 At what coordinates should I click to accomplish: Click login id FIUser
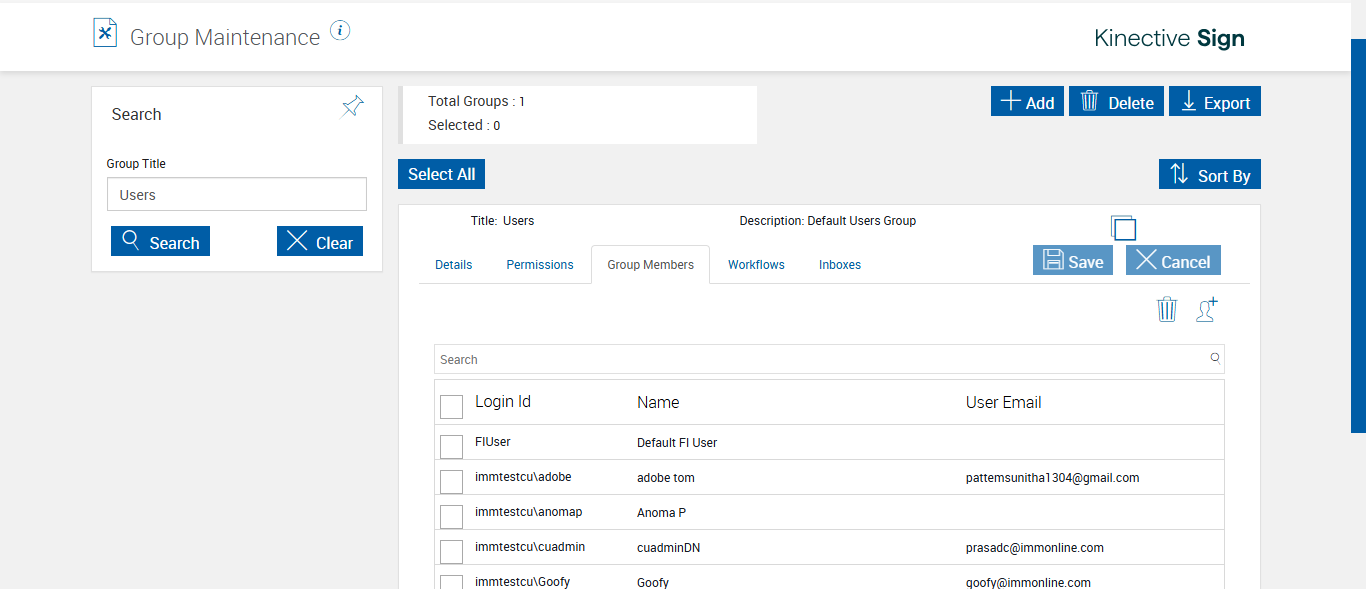[x=493, y=441]
